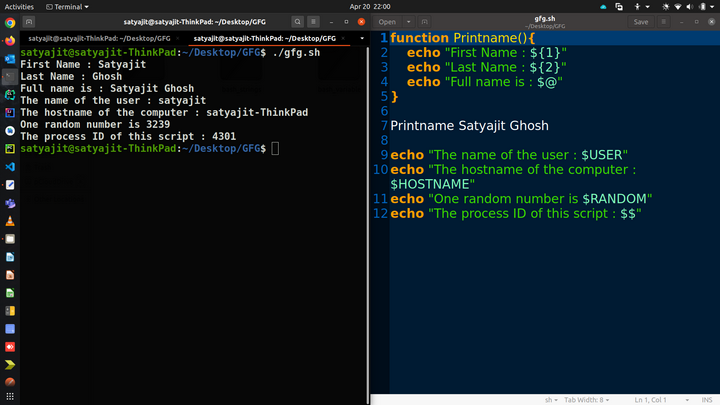
Task: Open the sh language selector in status bar
Action: pos(551,400)
